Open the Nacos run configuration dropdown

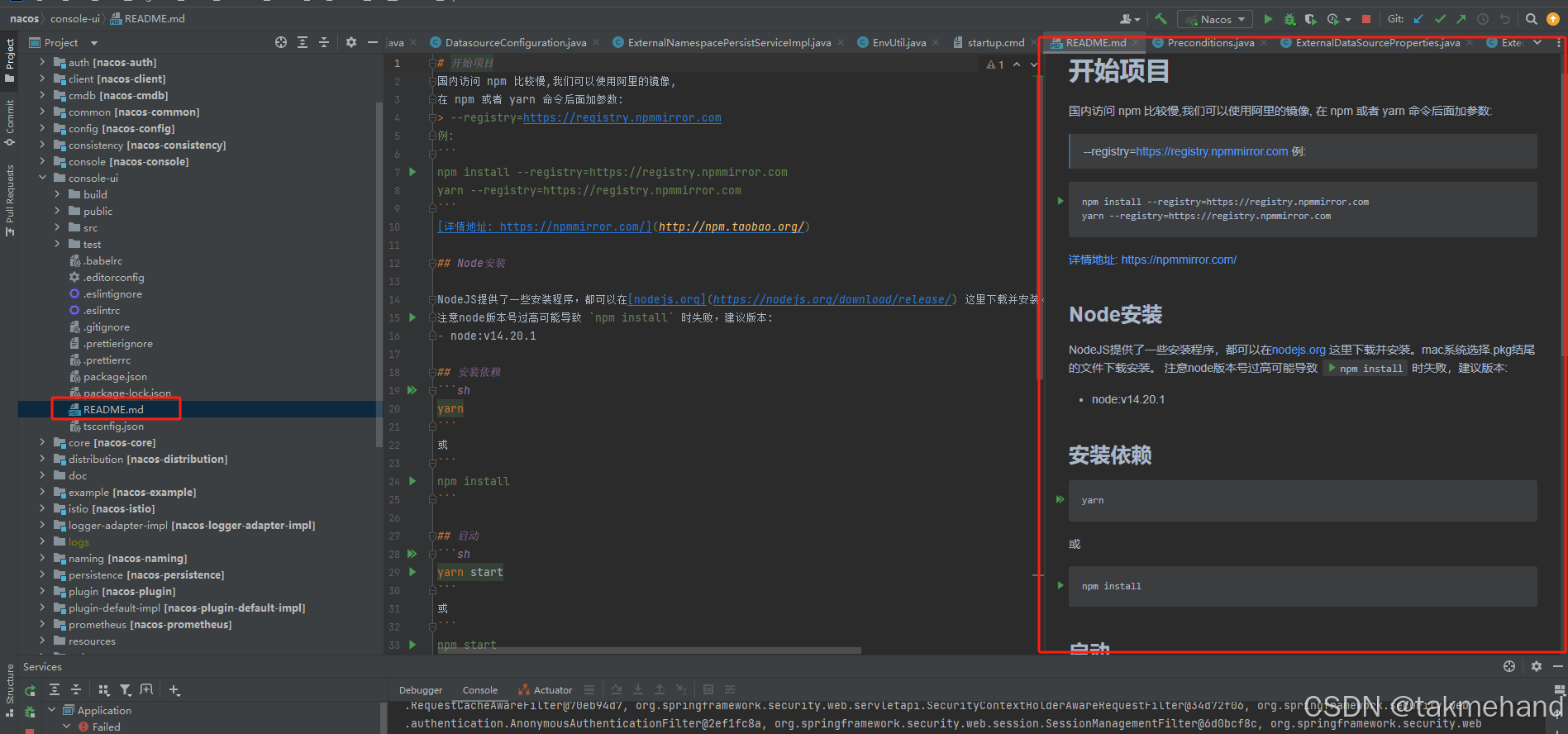(1216, 19)
